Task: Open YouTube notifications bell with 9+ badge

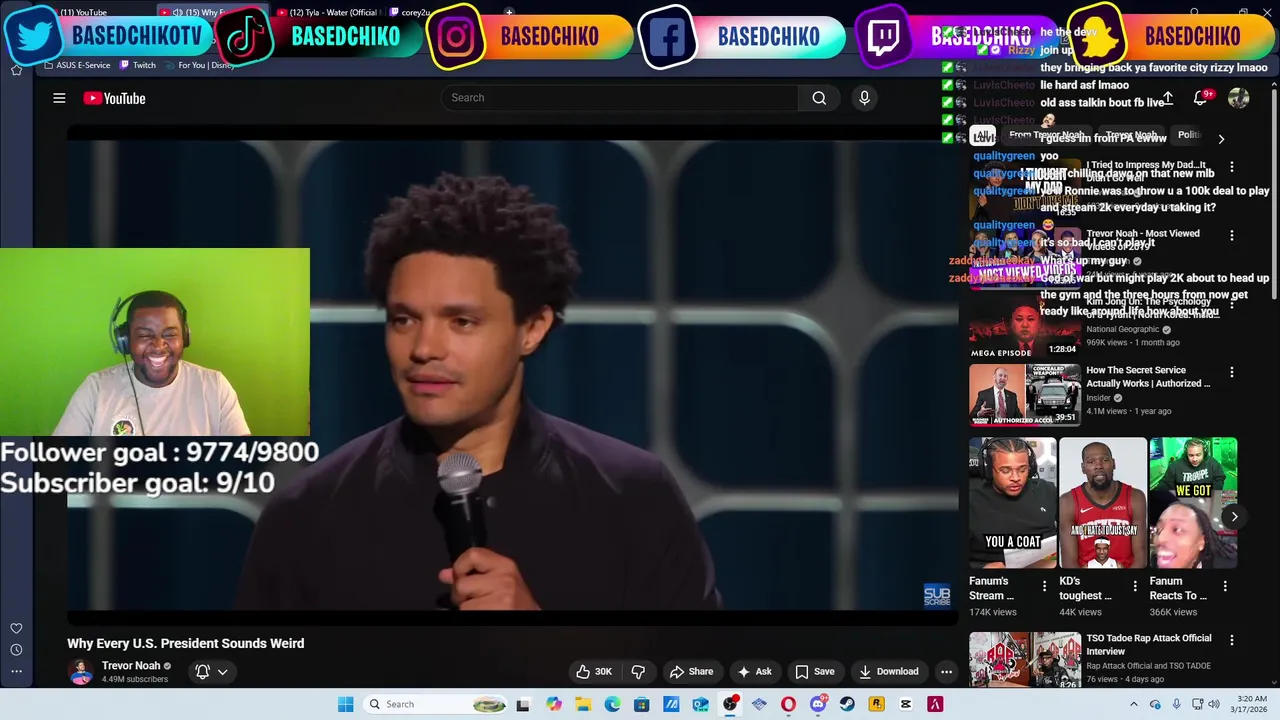Action: (1201, 98)
